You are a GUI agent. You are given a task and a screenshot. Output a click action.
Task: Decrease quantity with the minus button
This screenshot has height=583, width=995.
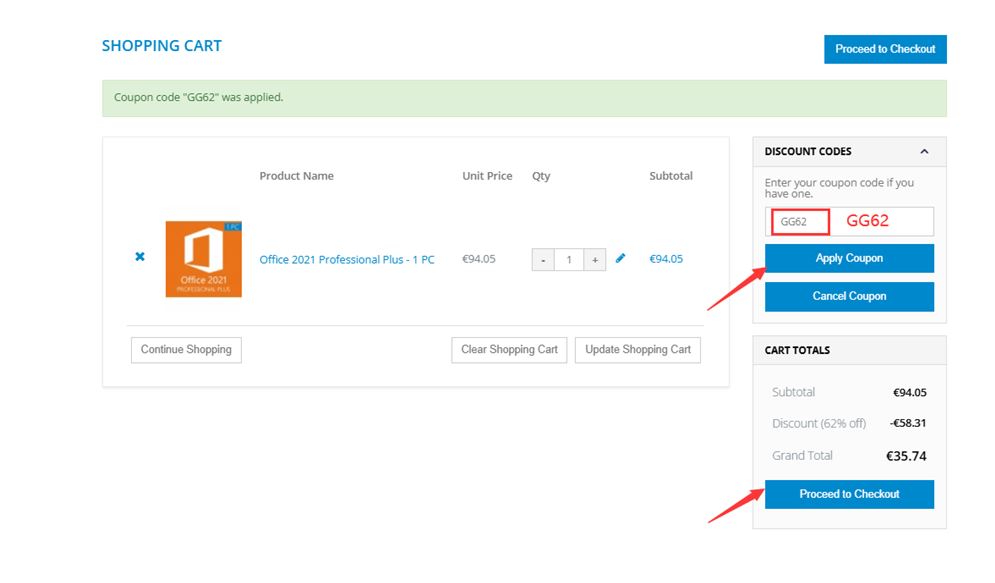(543, 259)
